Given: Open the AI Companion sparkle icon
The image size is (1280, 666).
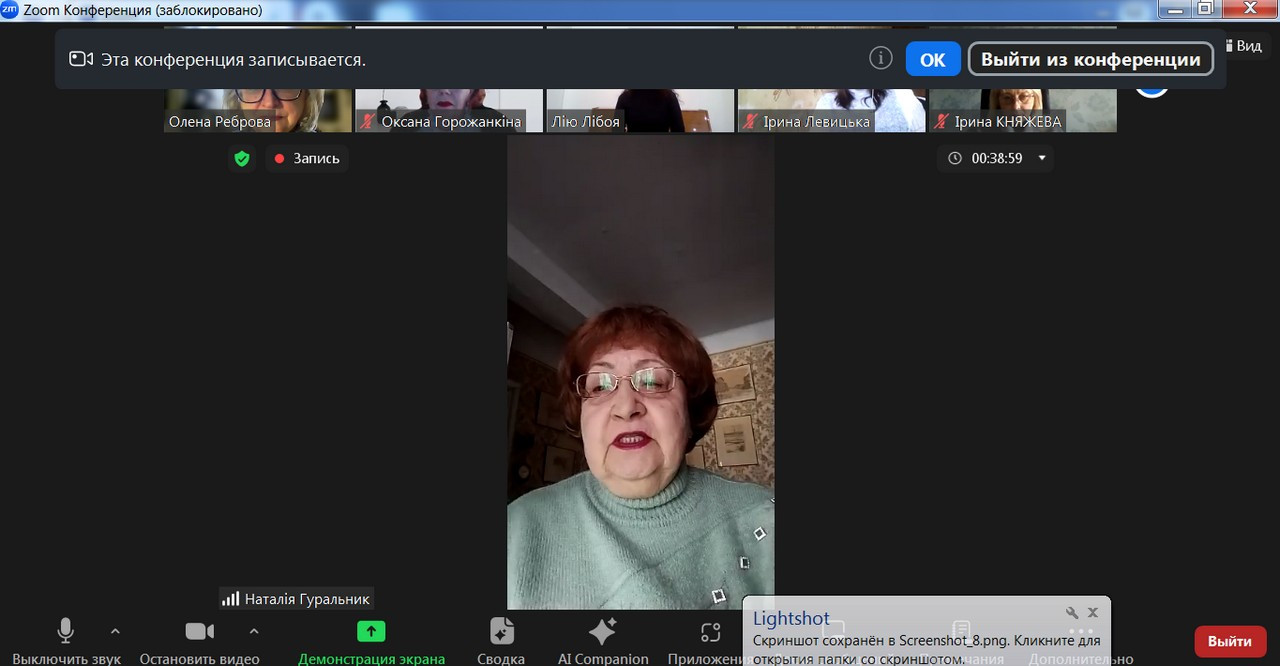Looking at the screenshot, I should 602,631.
